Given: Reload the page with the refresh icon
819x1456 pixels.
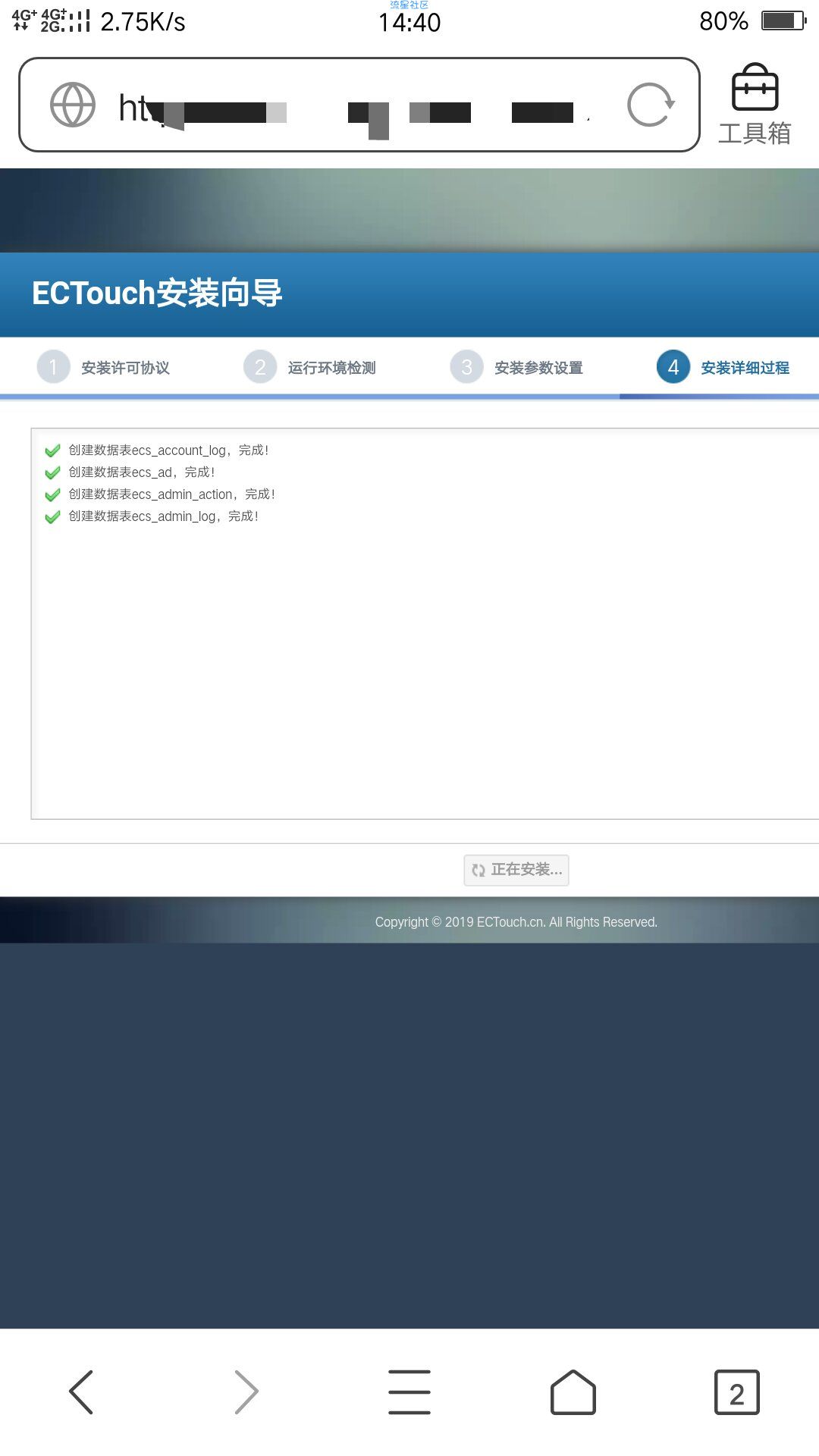Looking at the screenshot, I should coord(651,105).
